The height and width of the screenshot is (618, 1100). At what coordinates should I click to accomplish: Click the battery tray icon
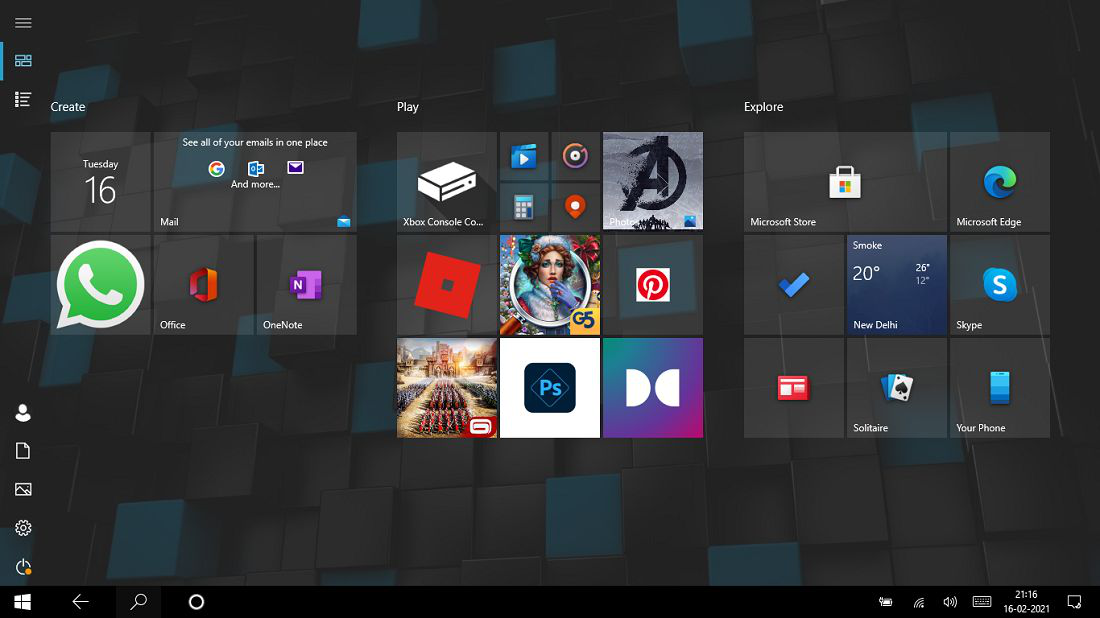coord(886,602)
